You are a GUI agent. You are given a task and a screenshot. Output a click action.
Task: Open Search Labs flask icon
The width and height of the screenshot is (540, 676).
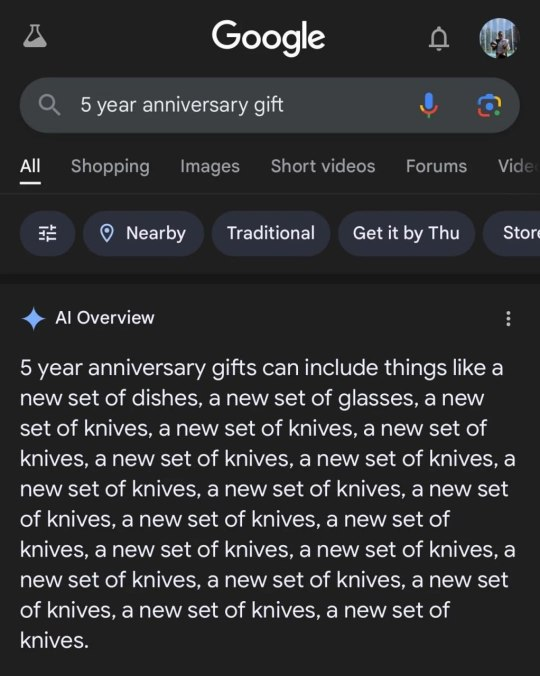(35, 36)
